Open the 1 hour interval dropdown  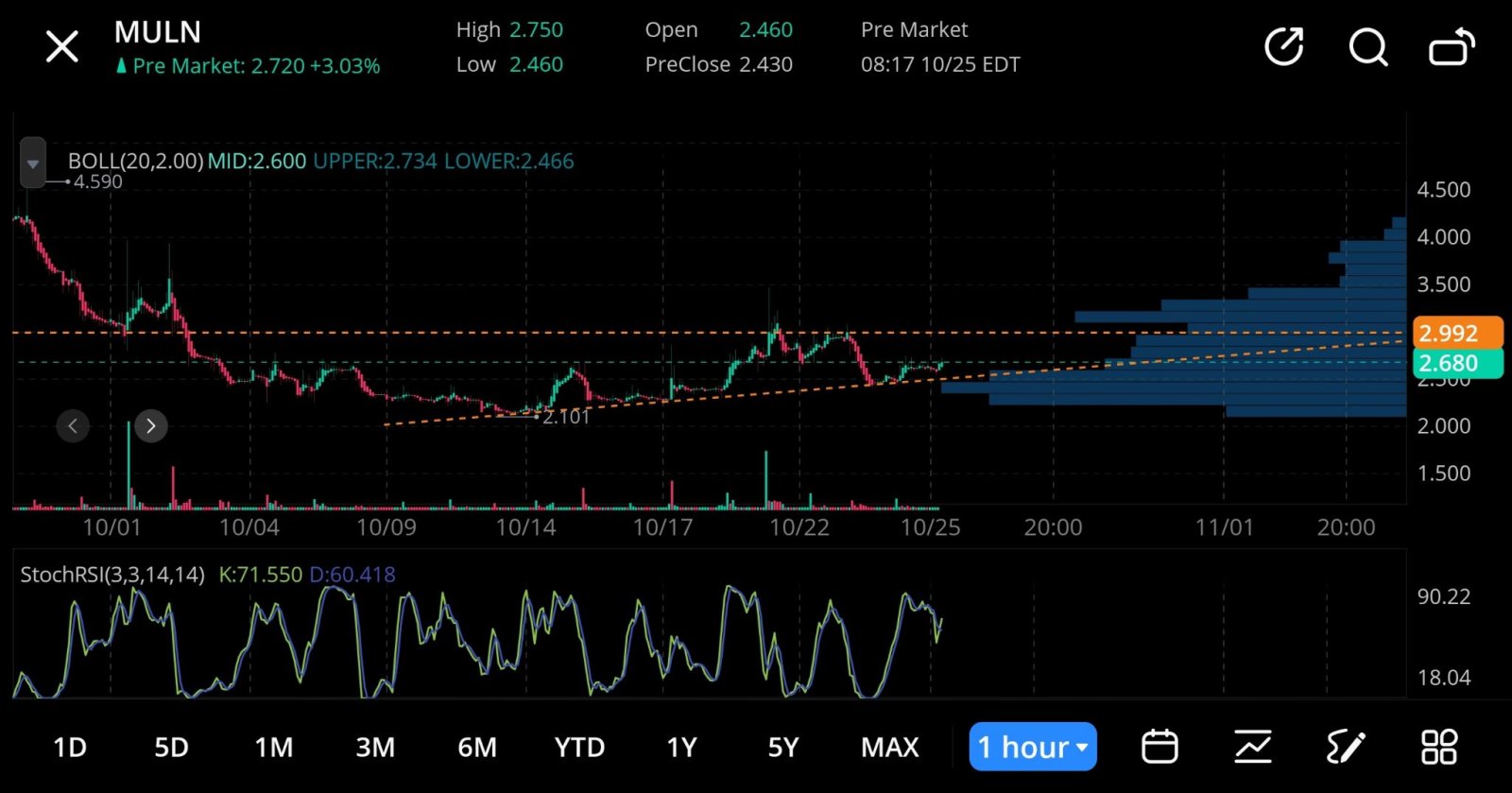click(1033, 747)
